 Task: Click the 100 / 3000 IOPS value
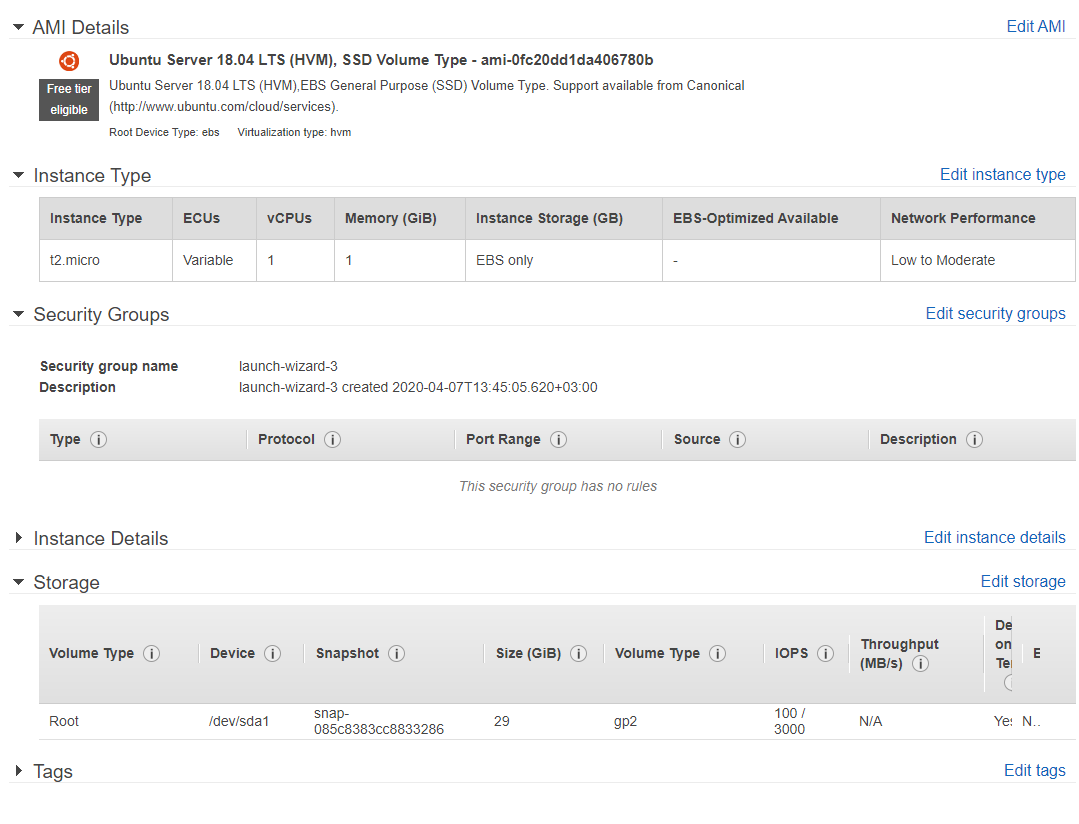pyautogui.click(x=789, y=721)
